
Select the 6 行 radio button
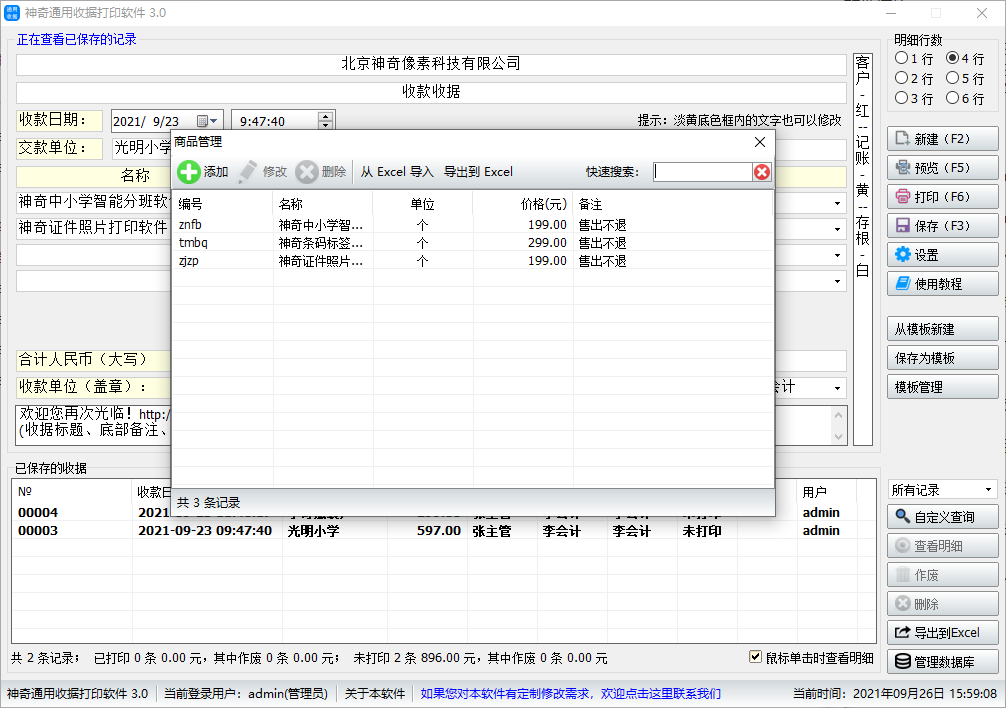coord(953,97)
